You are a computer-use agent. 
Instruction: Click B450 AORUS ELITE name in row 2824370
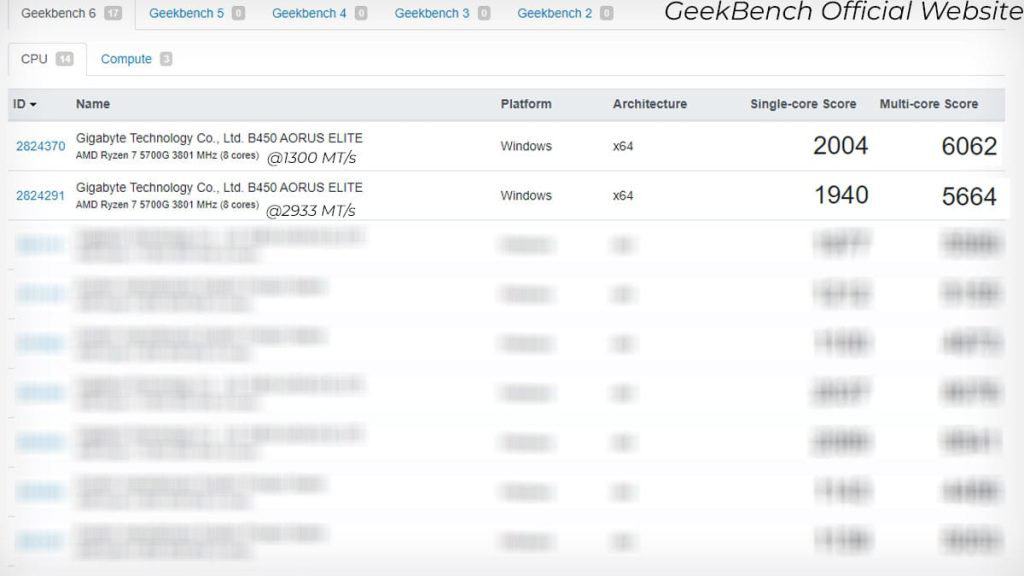click(219, 138)
